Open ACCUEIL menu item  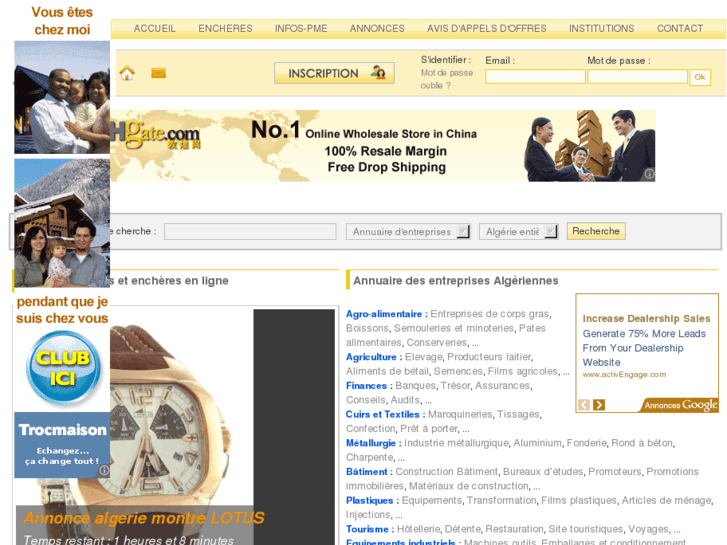pos(154,28)
